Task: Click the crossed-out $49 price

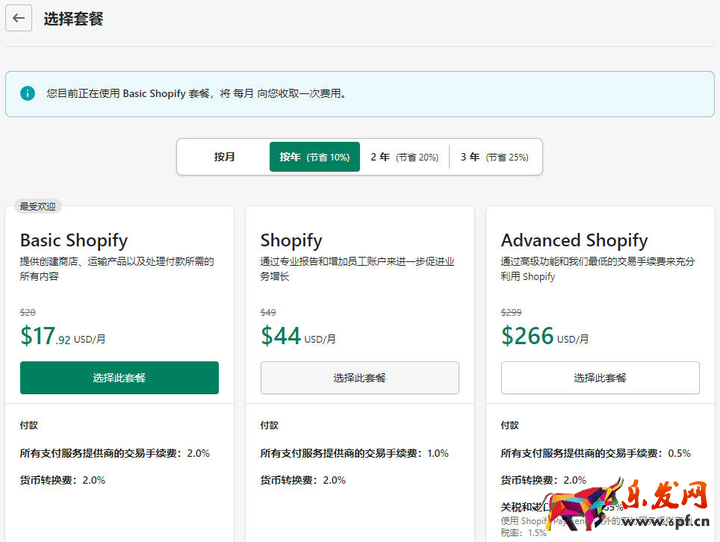Action: click(268, 313)
